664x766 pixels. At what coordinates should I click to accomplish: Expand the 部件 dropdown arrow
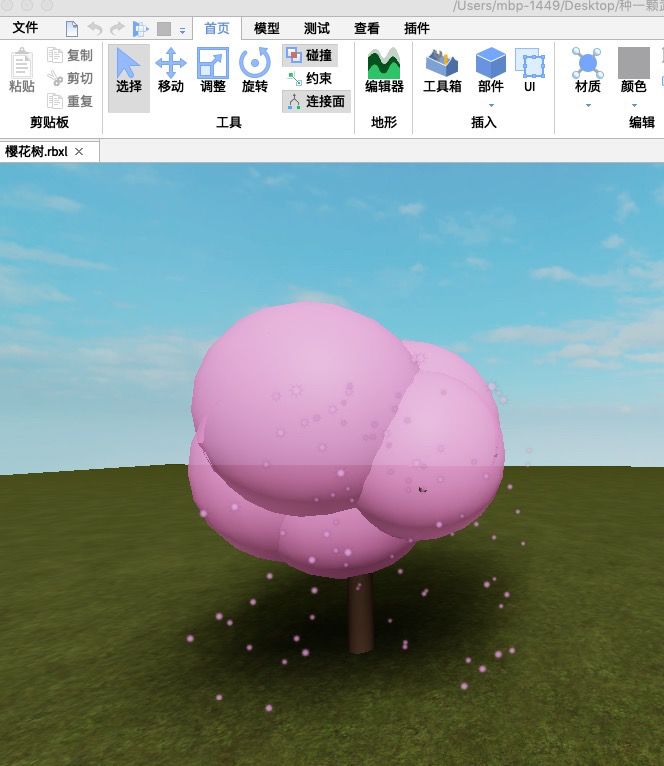[x=491, y=105]
